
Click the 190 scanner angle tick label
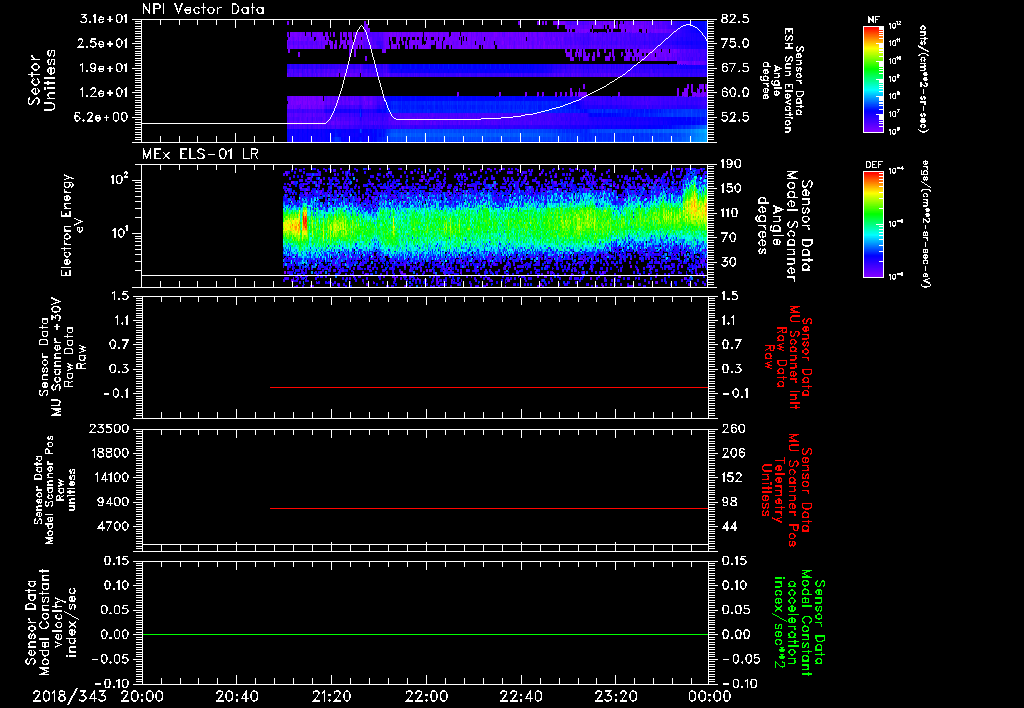733,164
